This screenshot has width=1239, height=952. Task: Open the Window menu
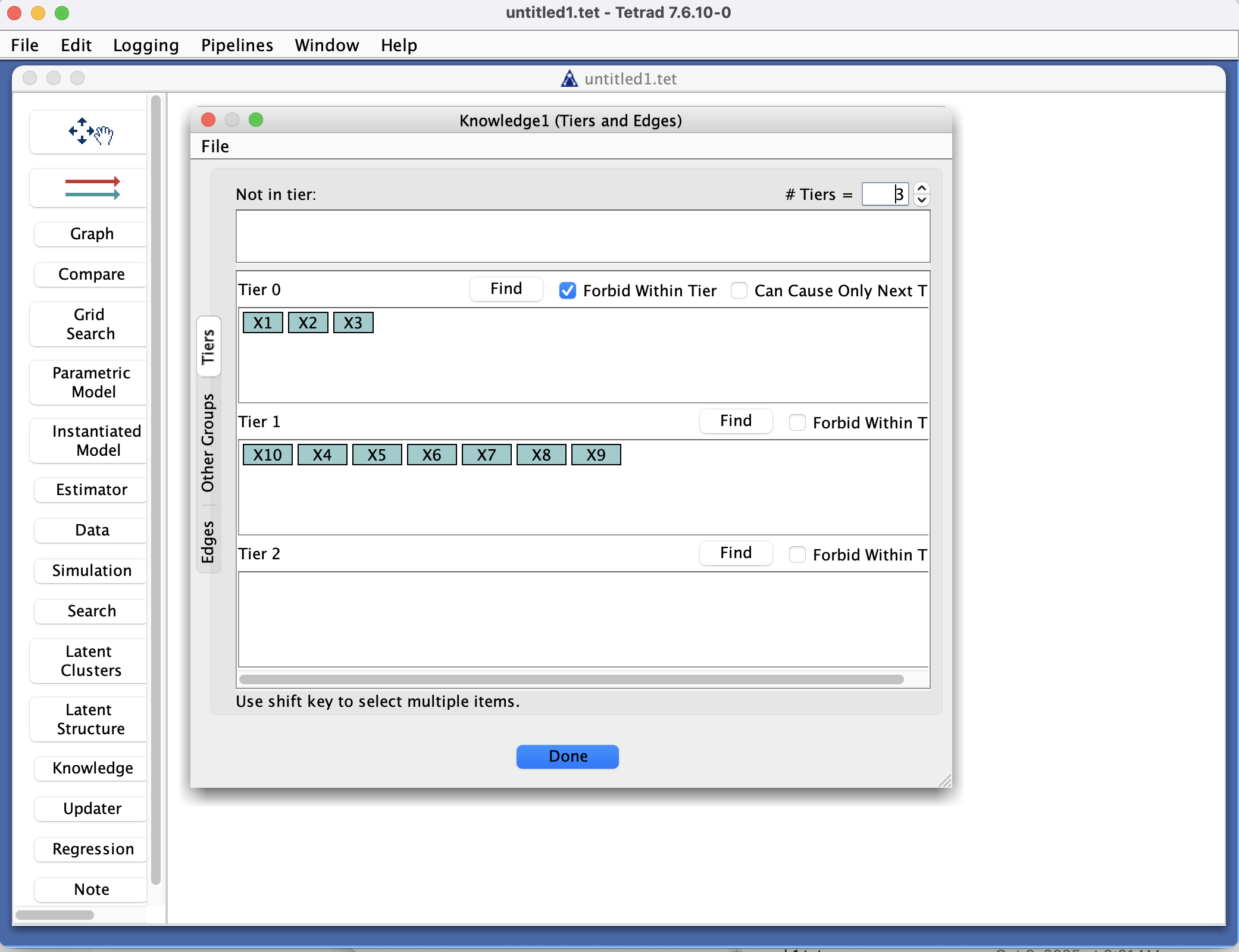click(x=327, y=45)
